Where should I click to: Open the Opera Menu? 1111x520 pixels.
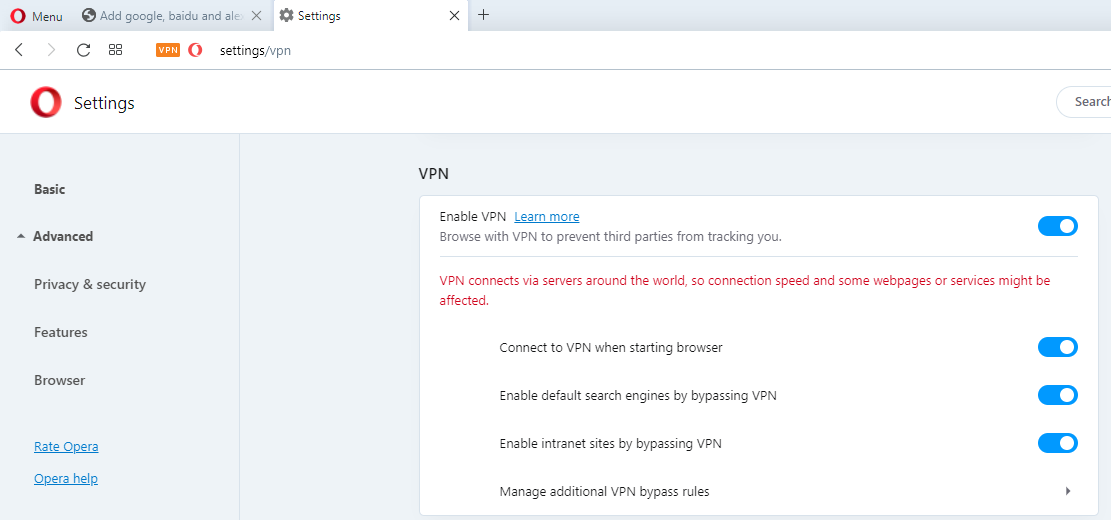[x=36, y=16]
